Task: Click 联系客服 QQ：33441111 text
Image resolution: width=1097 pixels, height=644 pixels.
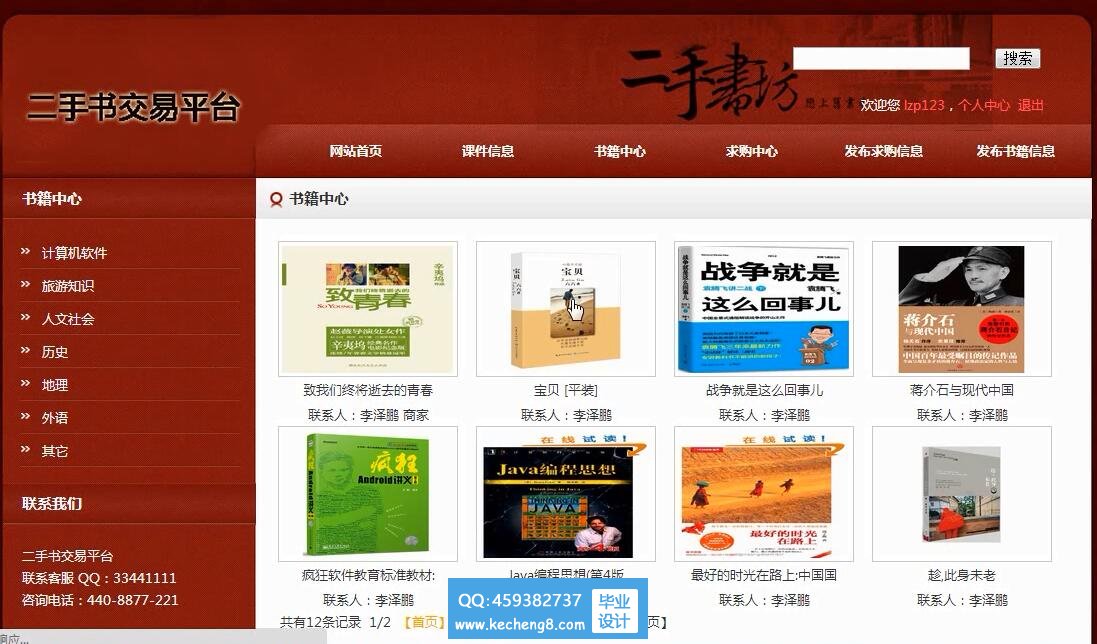Action: point(99,578)
